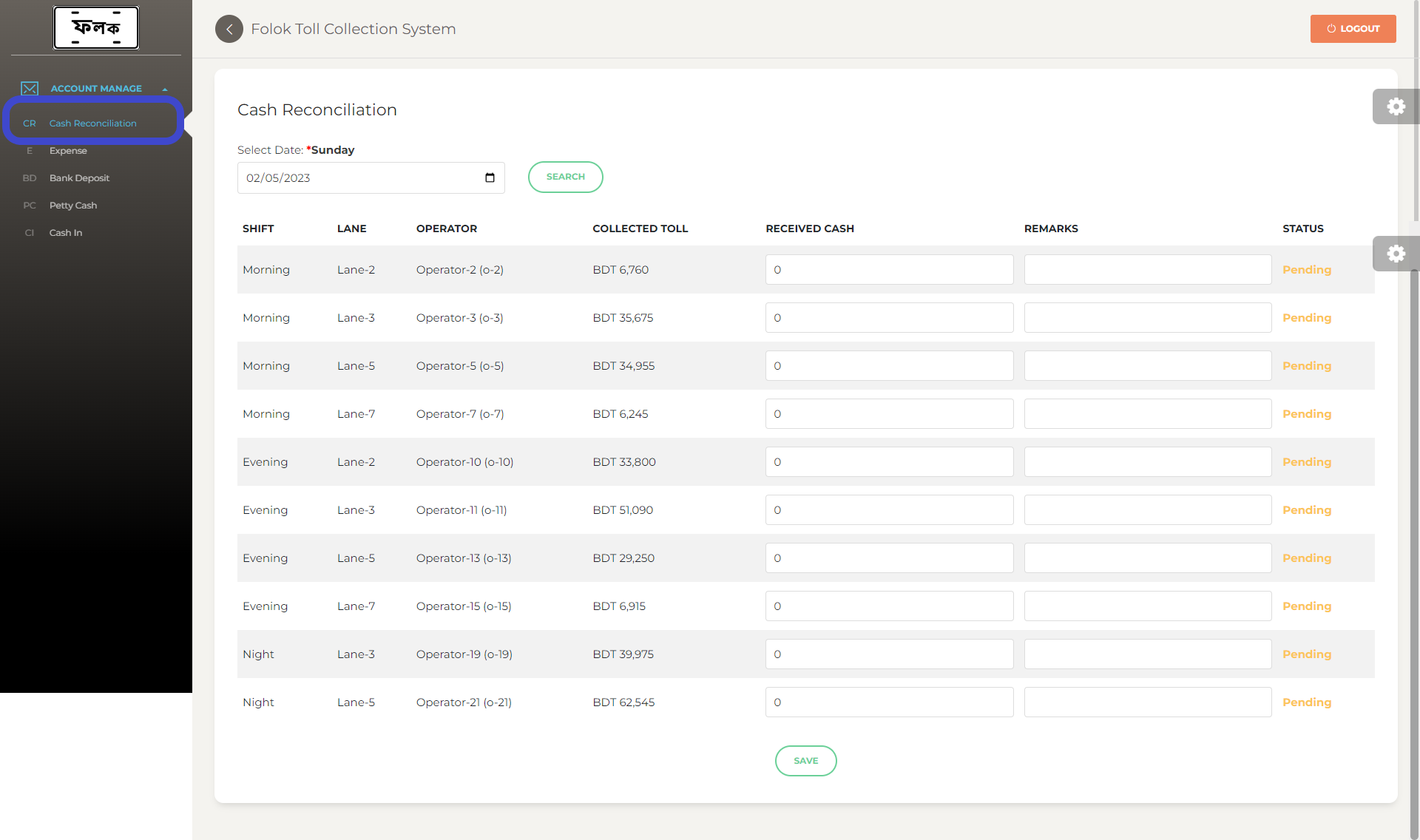The image size is (1420, 840).
Task: Click BDT 35,675 collected toll value
Action: (x=623, y=318)
